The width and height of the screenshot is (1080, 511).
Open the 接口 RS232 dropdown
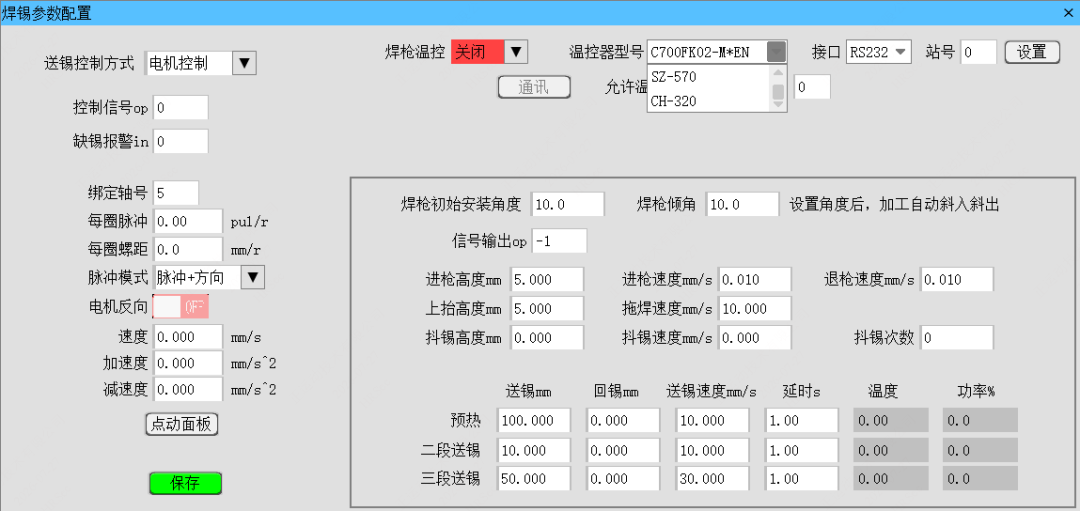click(x=879, y=52)
